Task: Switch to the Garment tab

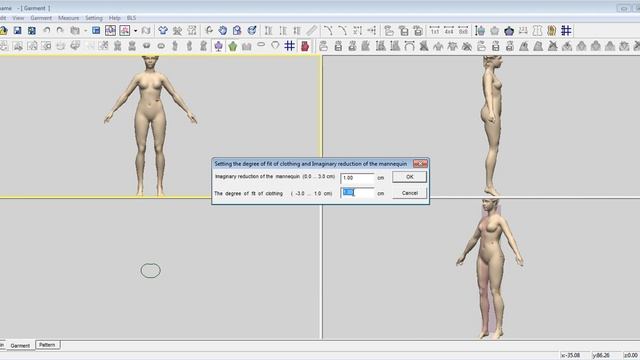Action: [20, 345]
